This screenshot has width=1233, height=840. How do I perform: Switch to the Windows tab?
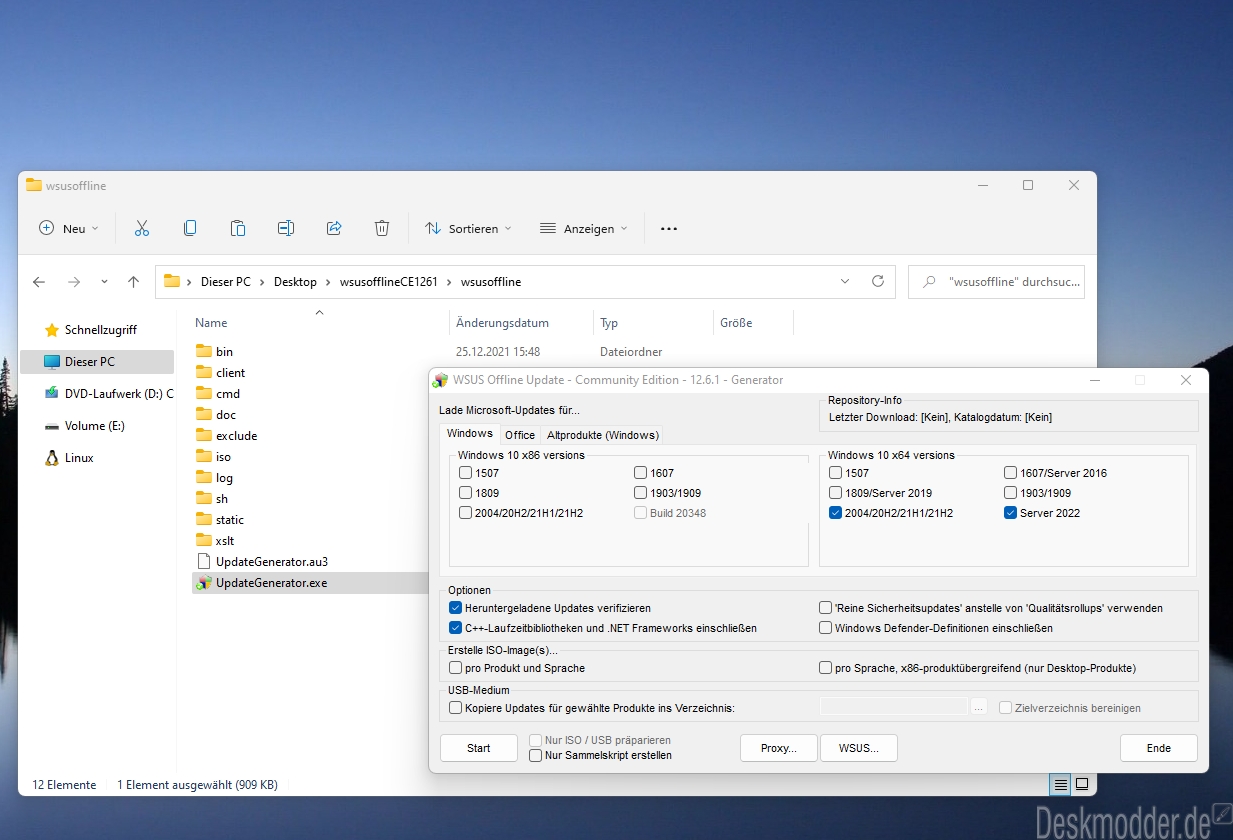(x=470, y=434)
